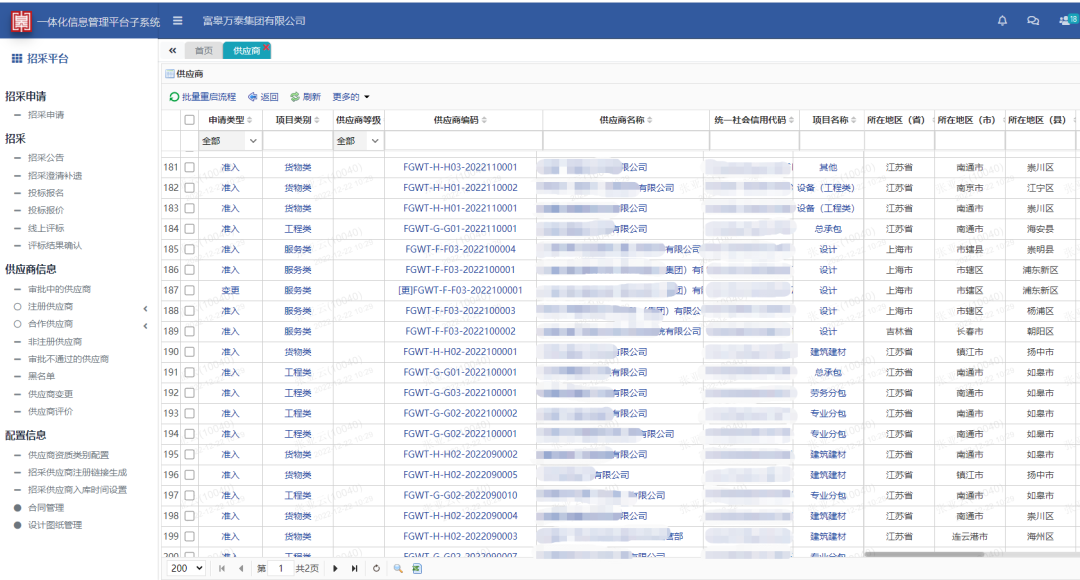This screenshot has height=580, width=1080.
Task: Toggle the hamburger sidebar menu icon
Action: (178, 21)
